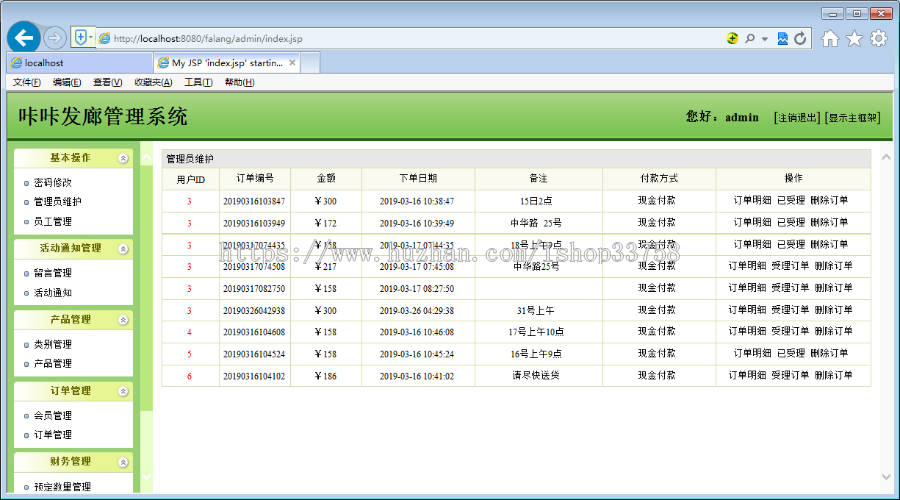This screenshot has width=900, height=500.
Task: Click the search magnifier icon in address bar
Action: click(x=750, y=38)
